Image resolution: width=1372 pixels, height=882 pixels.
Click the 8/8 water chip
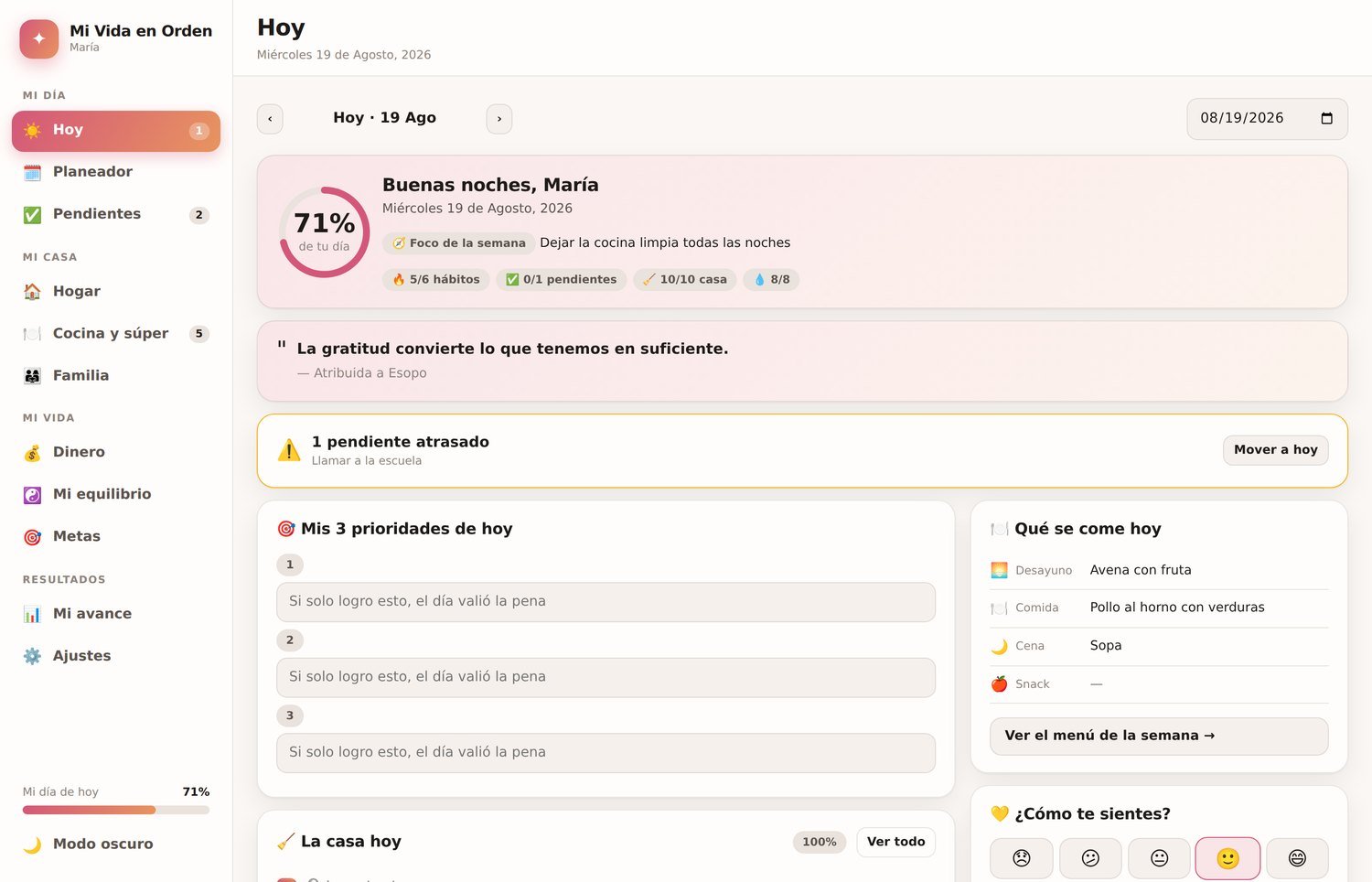pos(771,280)
